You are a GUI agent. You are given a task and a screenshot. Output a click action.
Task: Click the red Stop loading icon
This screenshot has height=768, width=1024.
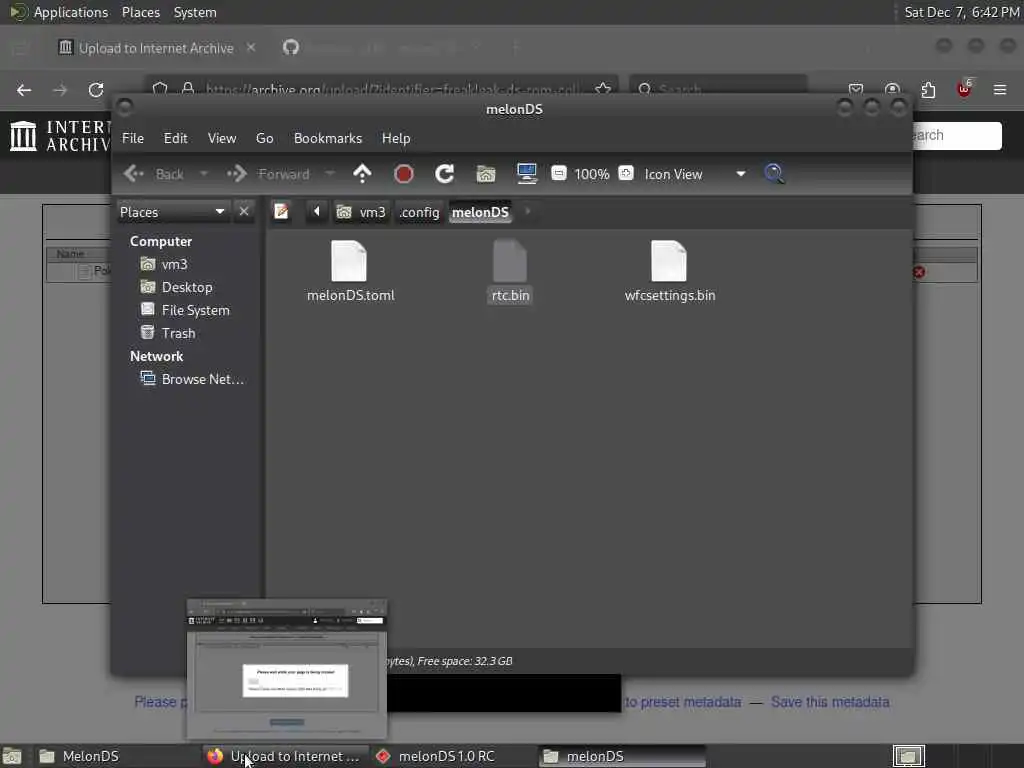(404, 174)
